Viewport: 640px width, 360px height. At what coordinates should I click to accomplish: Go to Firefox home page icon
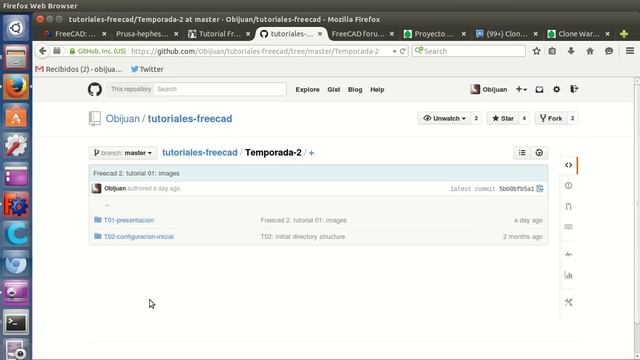[590, 51]
